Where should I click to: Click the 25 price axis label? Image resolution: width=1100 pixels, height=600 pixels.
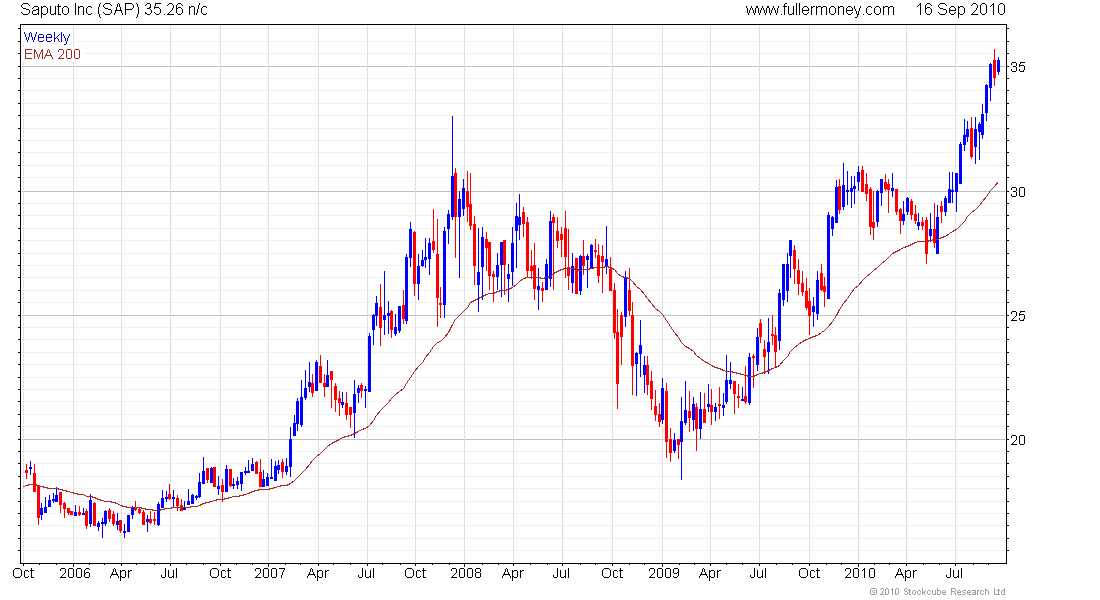(1017, 316)
